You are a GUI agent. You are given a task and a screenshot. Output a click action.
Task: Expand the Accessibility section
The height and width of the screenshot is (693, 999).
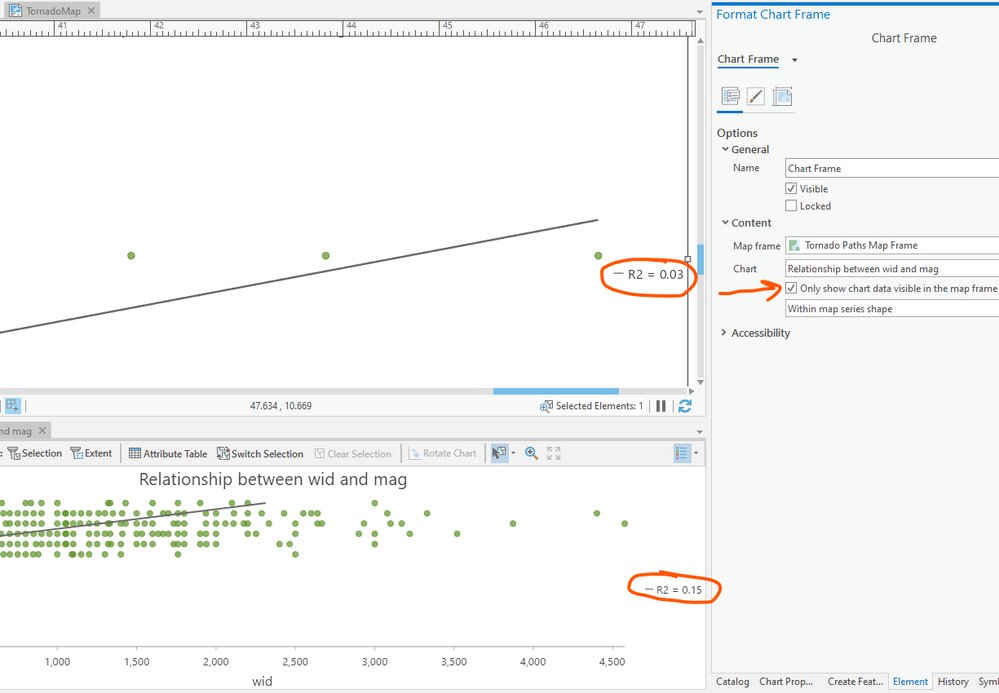click(x=724, y=332)
